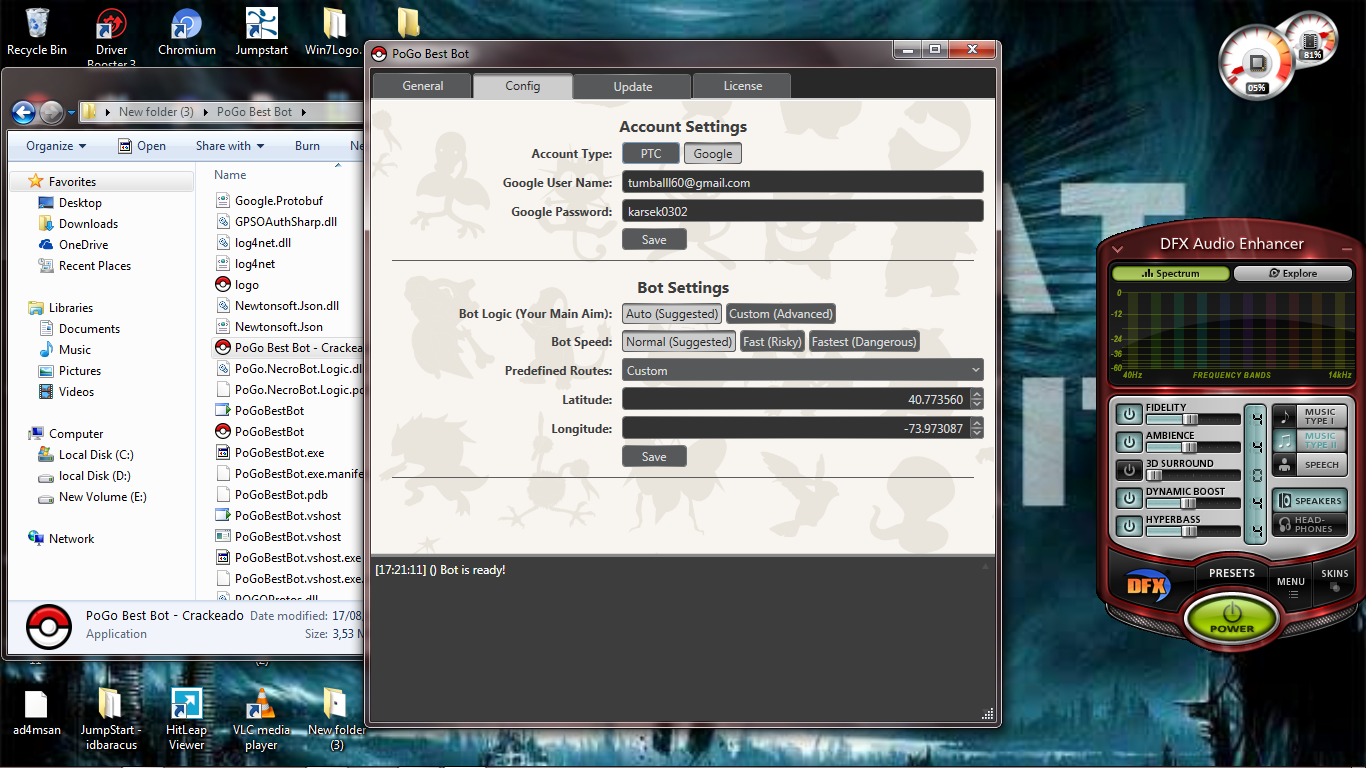Choose Auto (Suggested) bot logic
Viewport: 1366px width, 768px height.
[672, 314]
